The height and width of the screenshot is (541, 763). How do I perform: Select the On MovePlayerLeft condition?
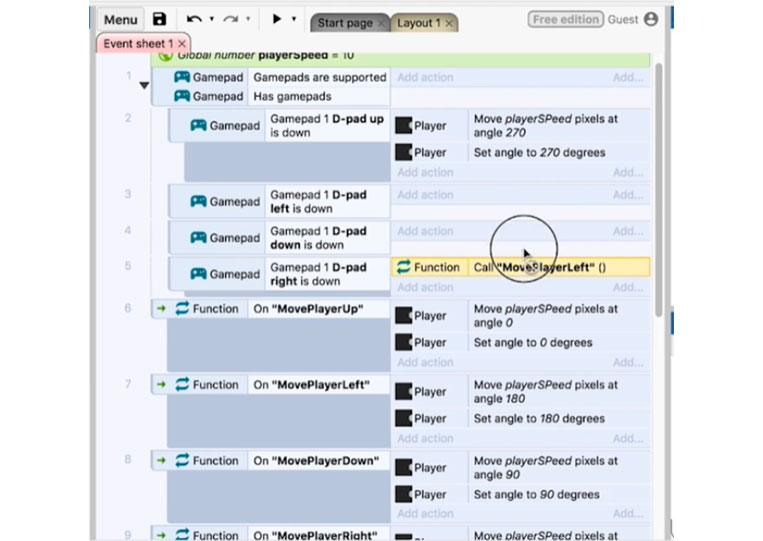319,385
